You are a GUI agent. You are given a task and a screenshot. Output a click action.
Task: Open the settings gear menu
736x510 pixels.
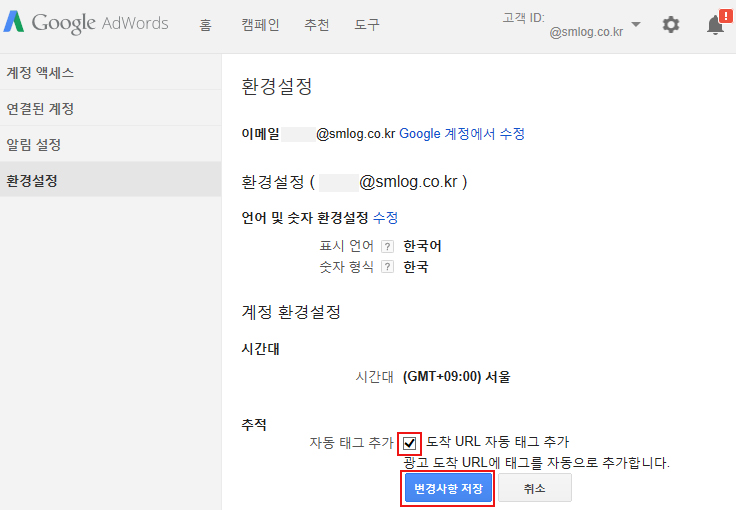[671, 24]
